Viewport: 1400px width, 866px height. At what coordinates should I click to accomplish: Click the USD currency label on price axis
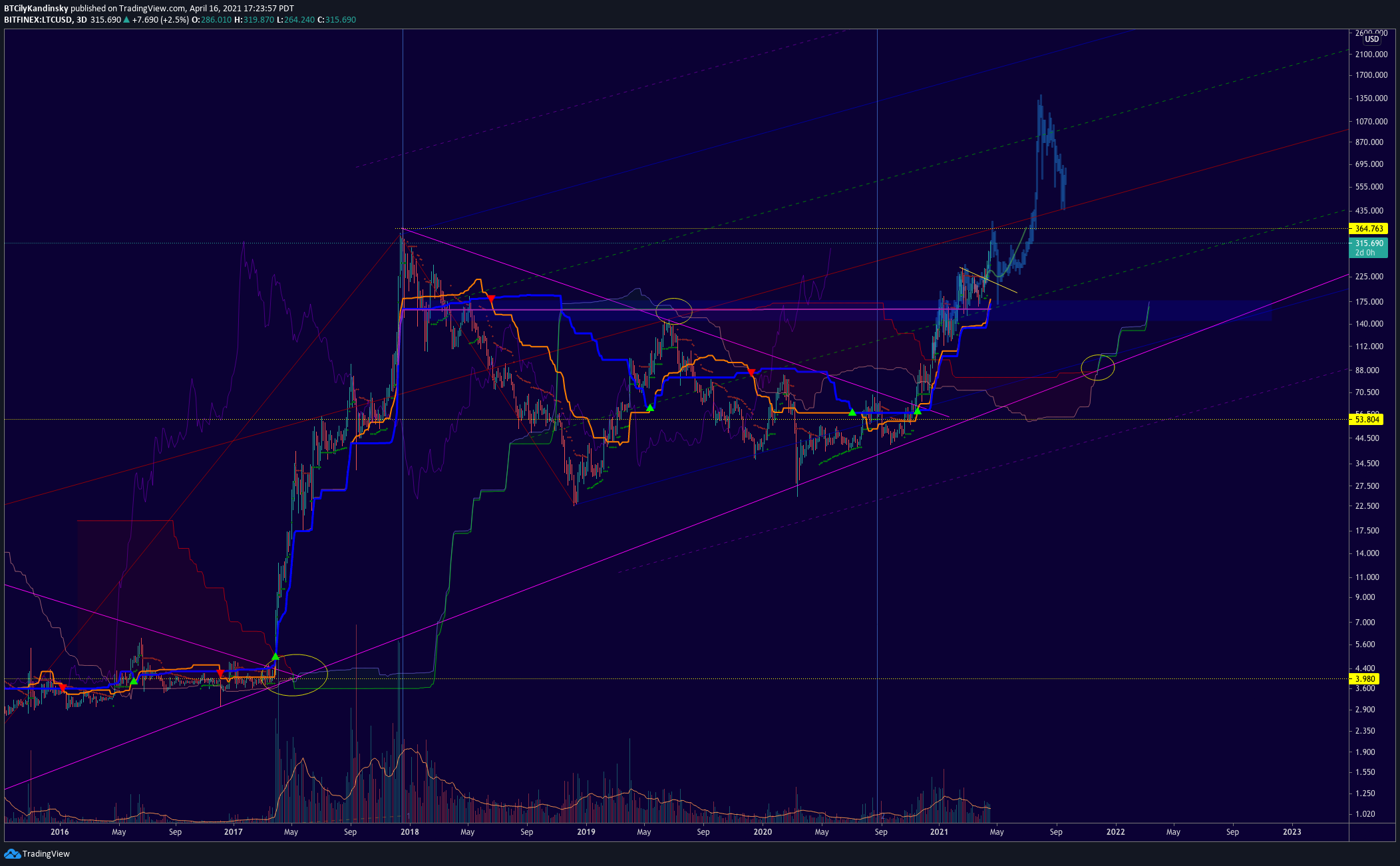(1372, 39)
